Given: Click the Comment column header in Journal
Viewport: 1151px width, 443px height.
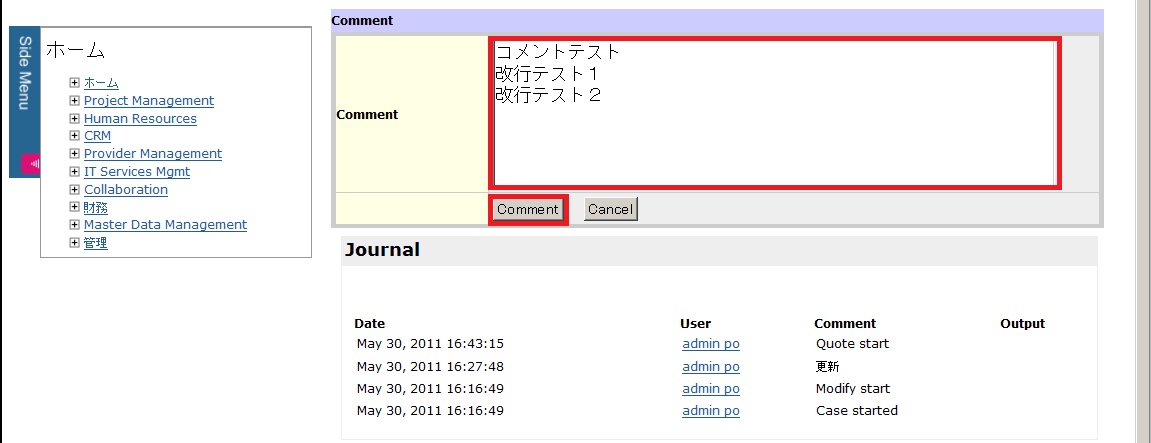Looking at the screenshot, I should point(845,323).
